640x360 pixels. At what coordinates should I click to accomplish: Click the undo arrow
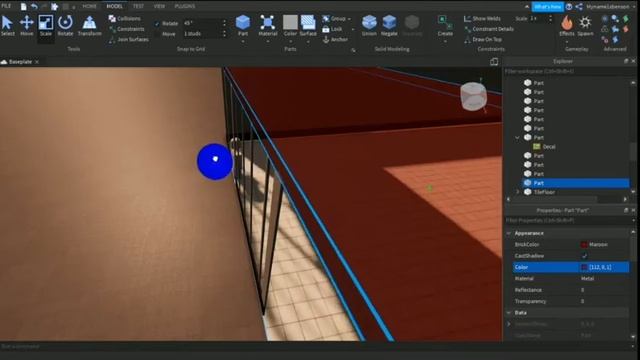[x=34, y=7]
